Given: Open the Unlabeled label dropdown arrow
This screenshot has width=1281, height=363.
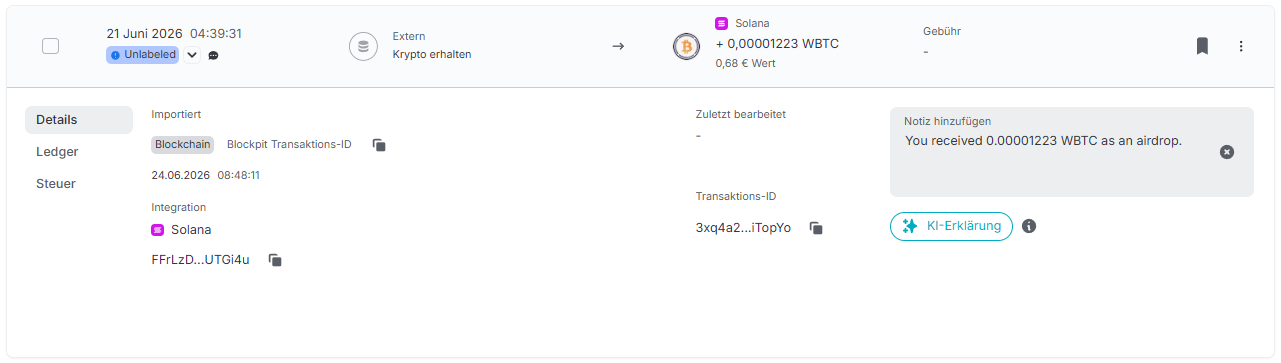Looking at the screenshot, I should pos(192,55).
